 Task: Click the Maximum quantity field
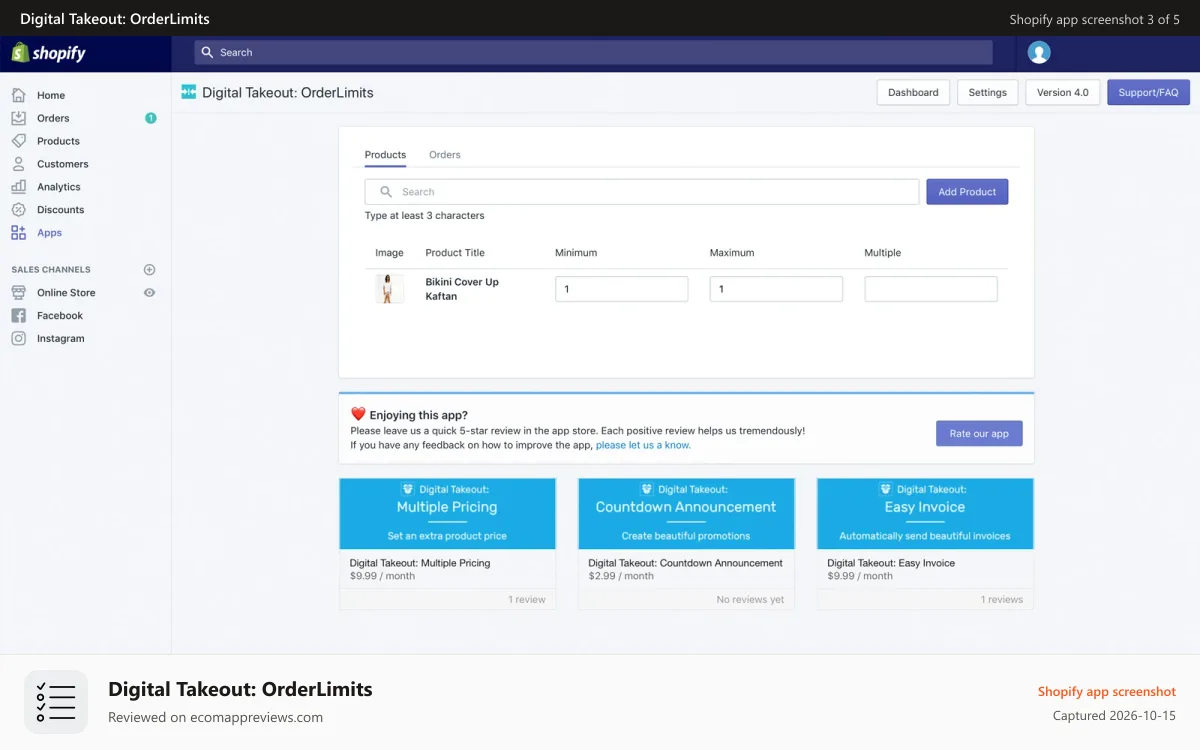(776, 289)
